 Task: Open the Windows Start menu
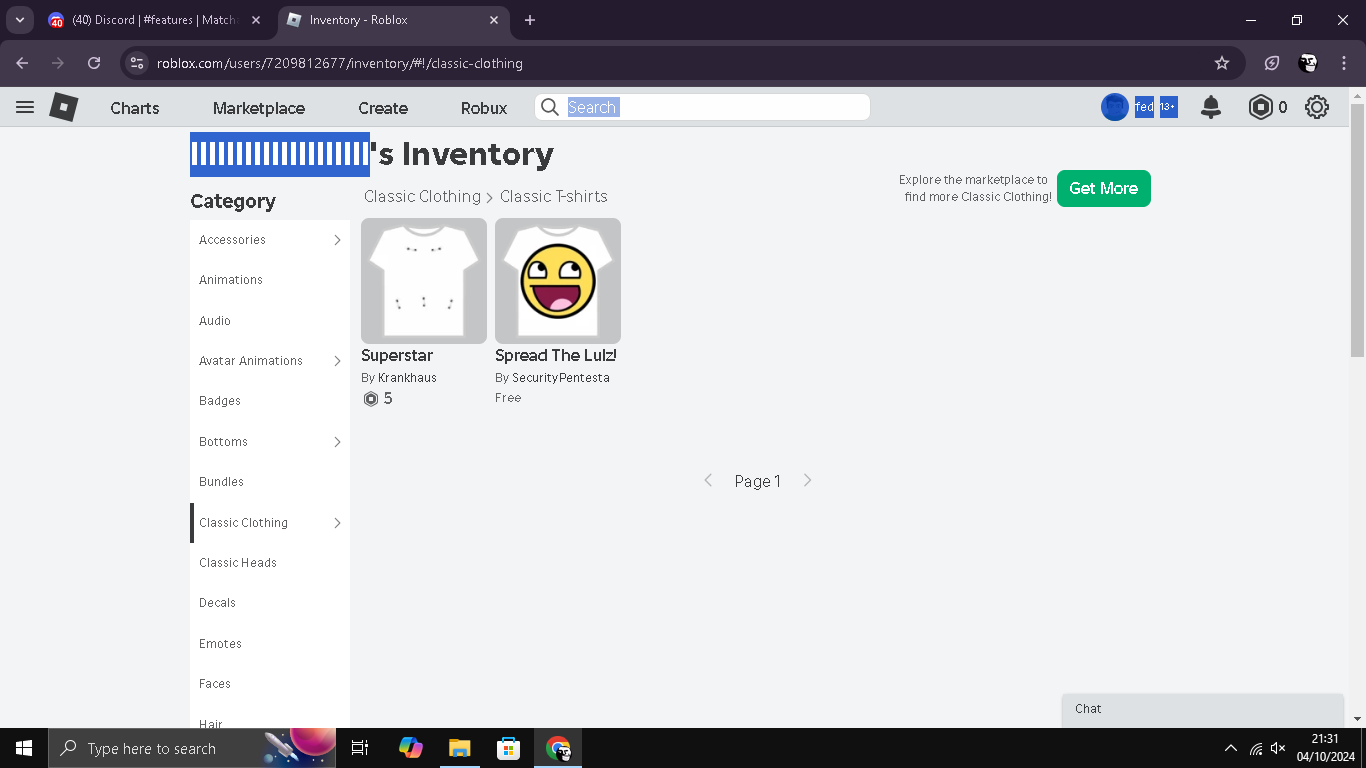point(24,748)
